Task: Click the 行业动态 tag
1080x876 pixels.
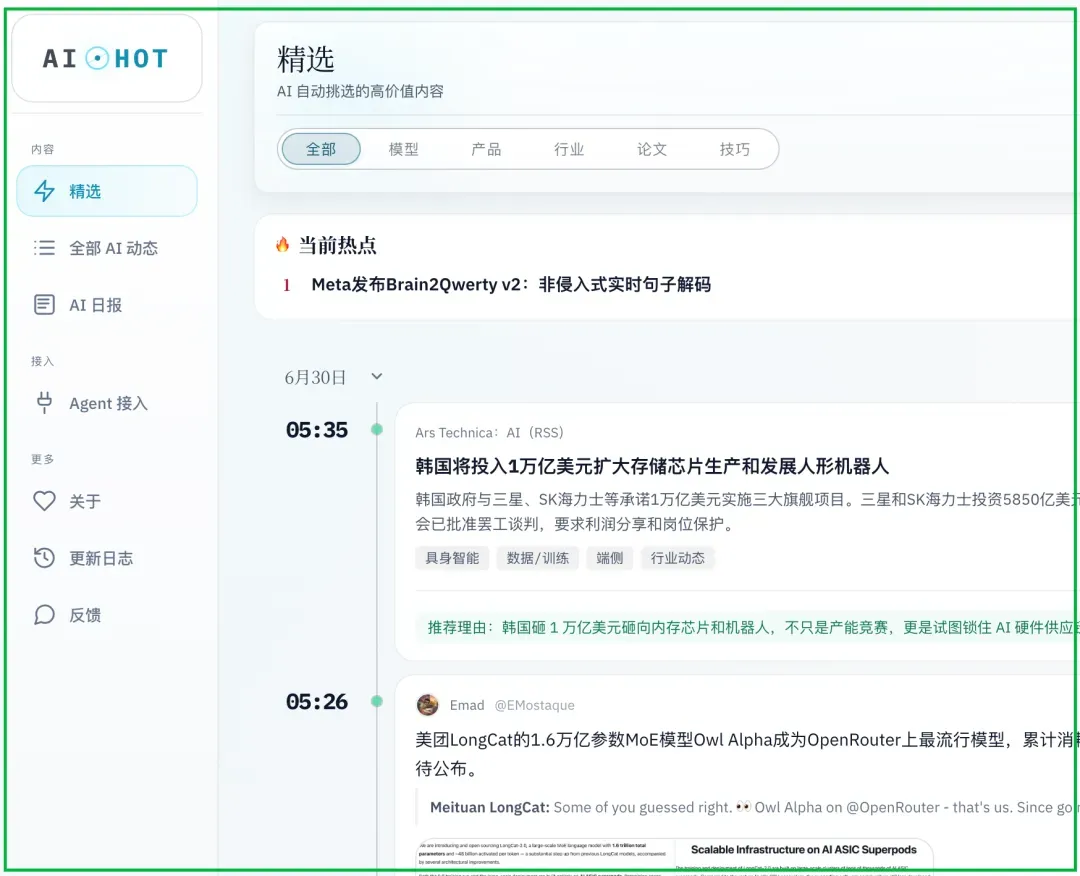Action: click(678, 558)
